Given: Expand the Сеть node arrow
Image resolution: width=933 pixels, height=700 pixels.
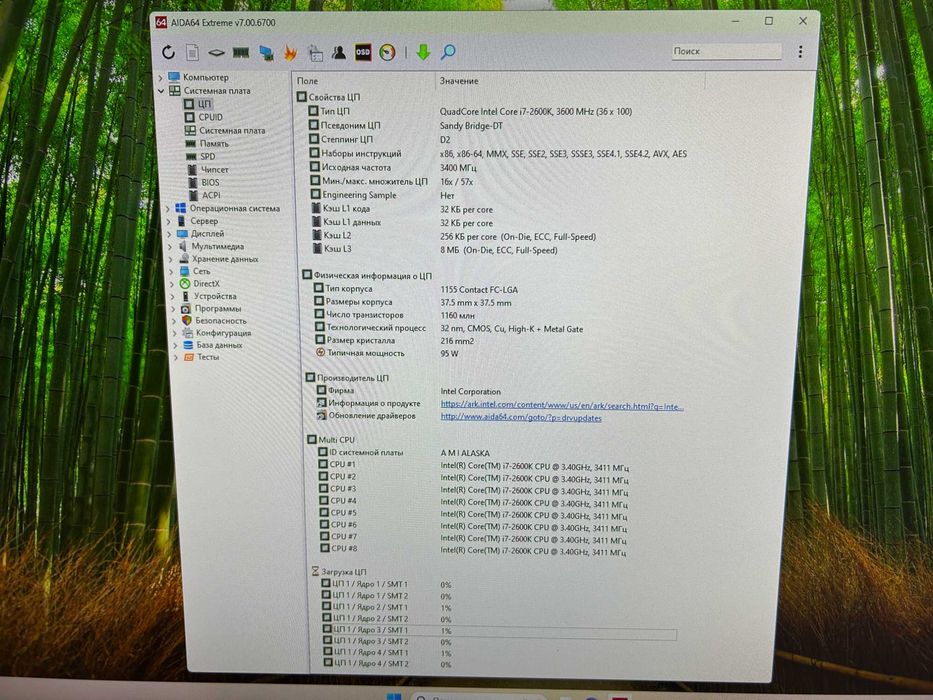Looking at the screenshot, I should click(172, 271).
